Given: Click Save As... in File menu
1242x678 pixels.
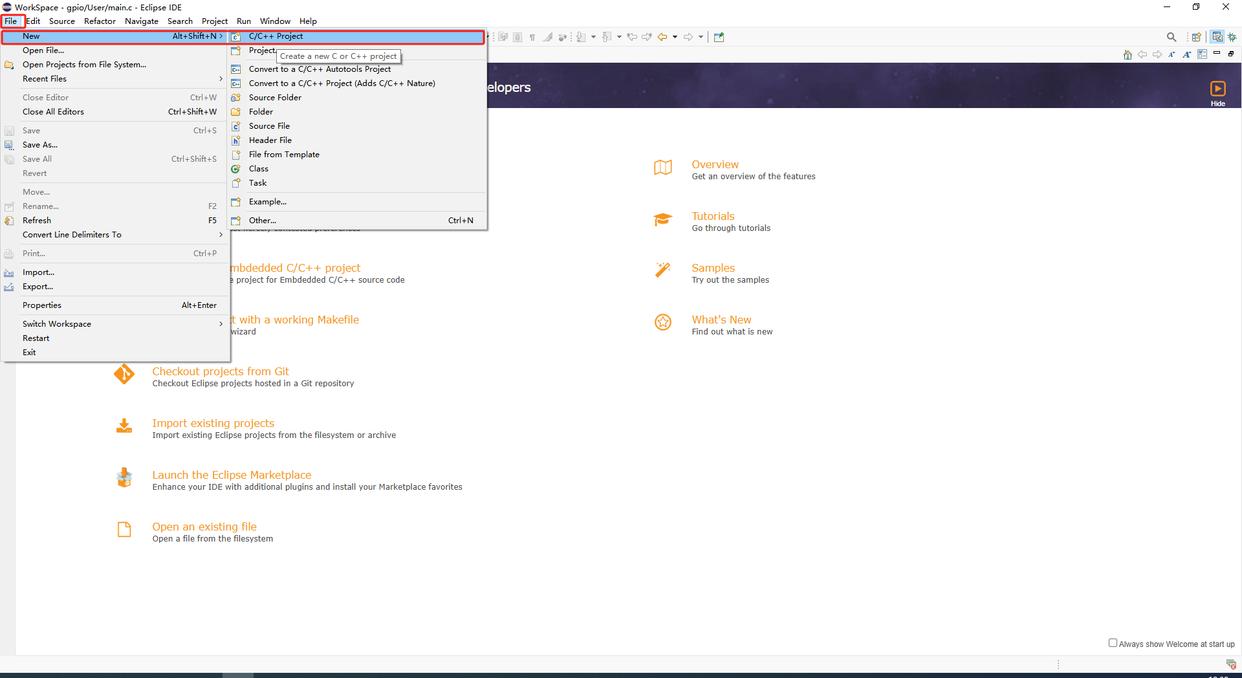Looking at the screenshot, I should point(116,145).
